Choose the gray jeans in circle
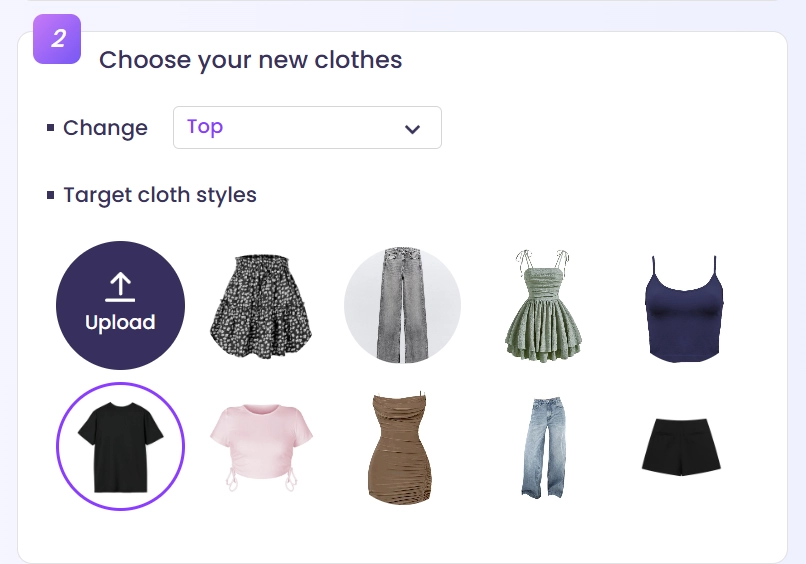The height and width of the screenshot is (564, 806). click(x=402, y=306)
